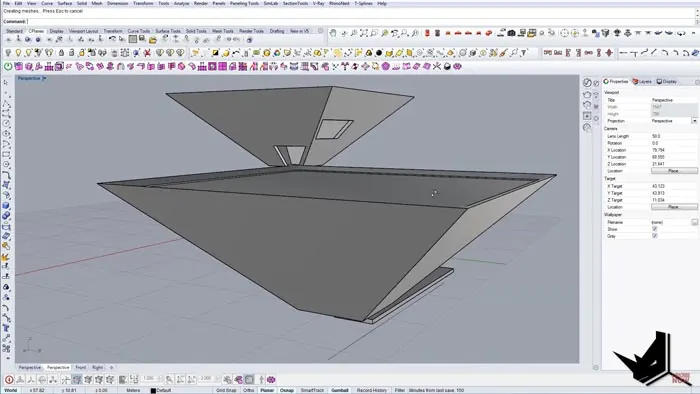
Task: Toggle the wallpaper Gray checkbox
Action: click(654, 236)
